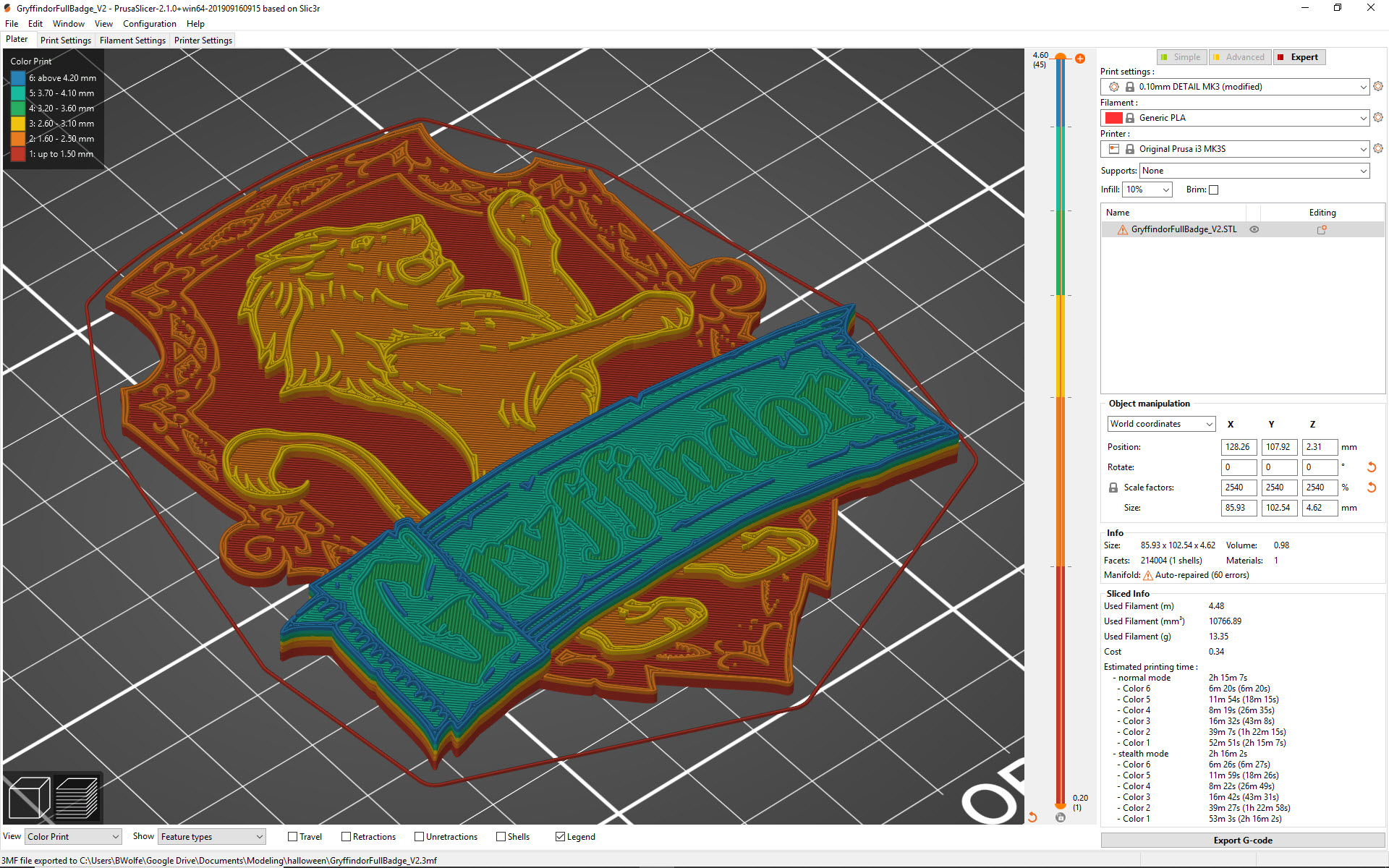
Task: Click the cog icon inside the Print settings preset box
Action: 1114,87
